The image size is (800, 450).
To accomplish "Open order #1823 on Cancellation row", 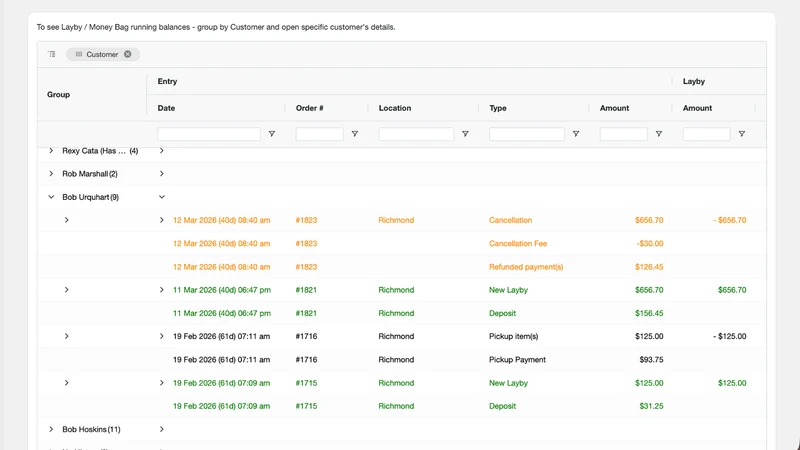I will click(x=306, y=220).
